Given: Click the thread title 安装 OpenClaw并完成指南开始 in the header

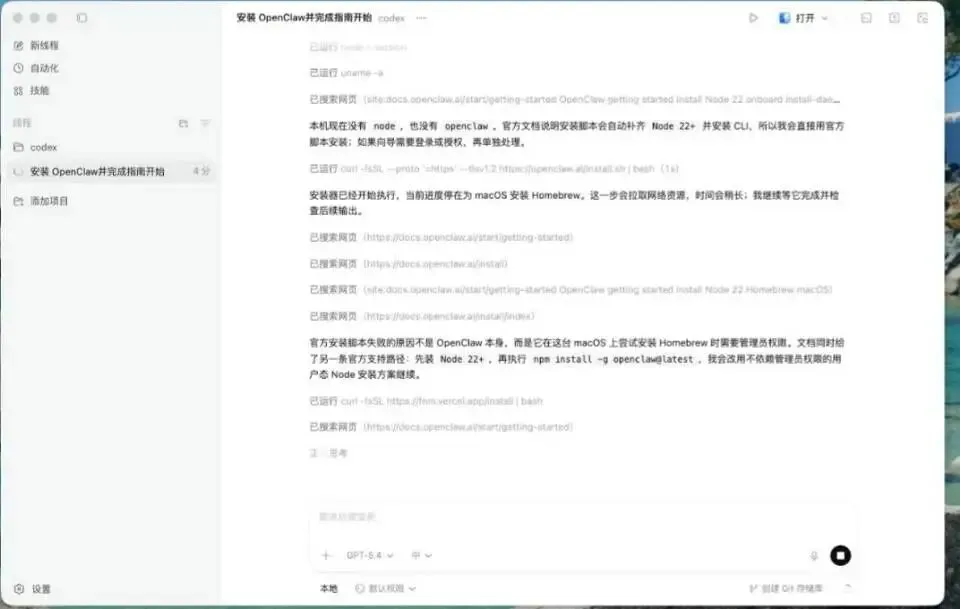Looking at the screenshot, I should 304,18.
